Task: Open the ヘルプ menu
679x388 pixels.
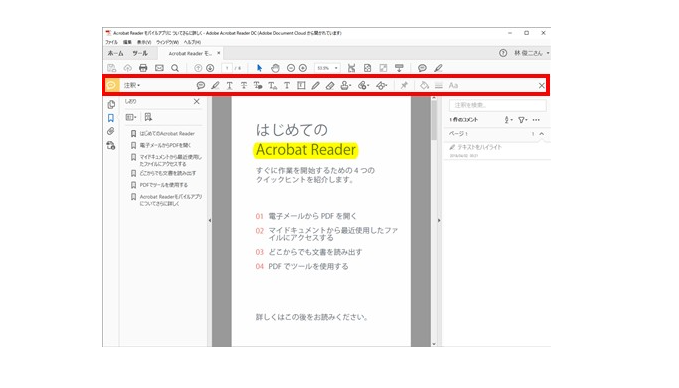Action: point(192,42)
